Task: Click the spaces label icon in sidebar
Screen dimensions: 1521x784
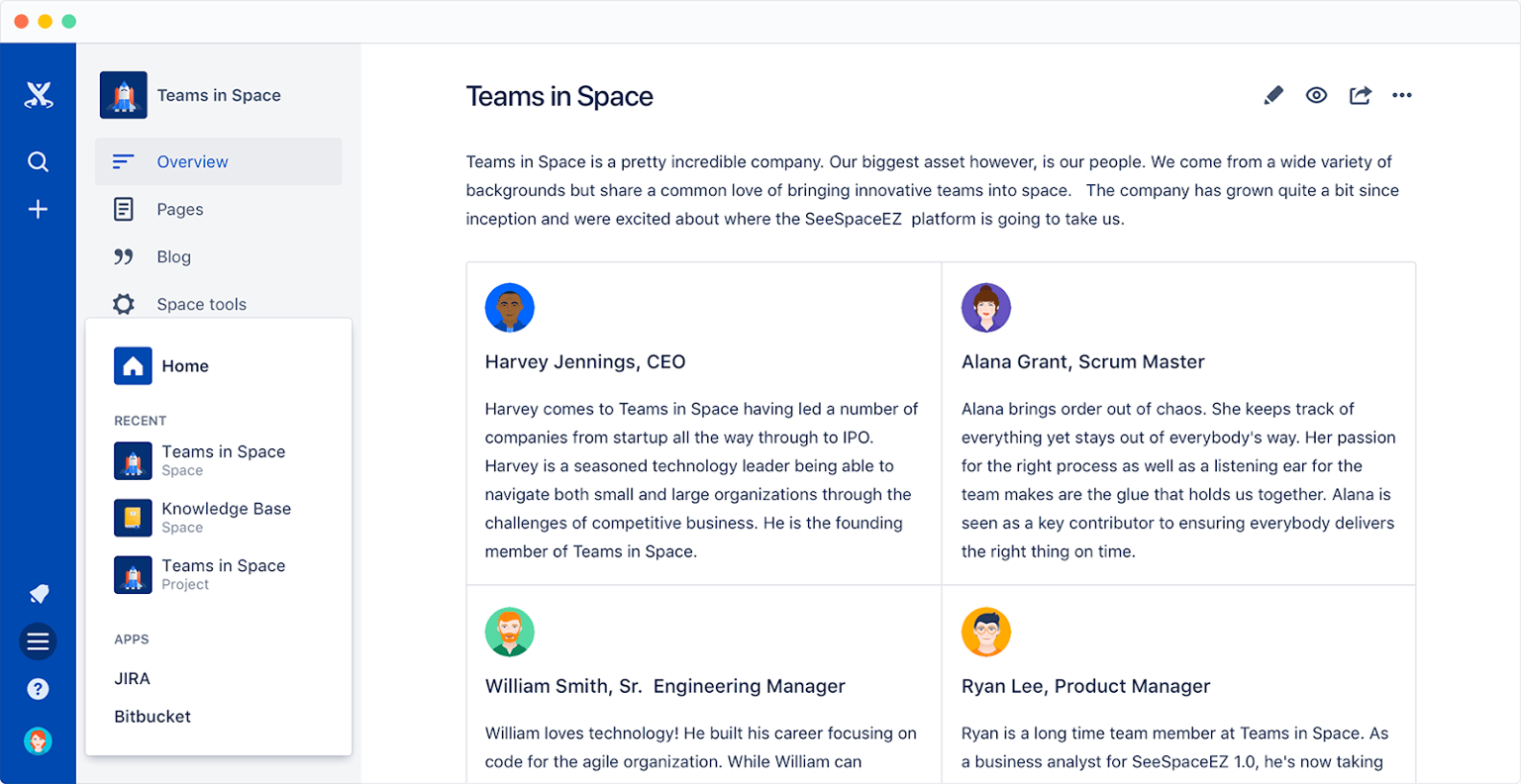Action: point(38,593)
